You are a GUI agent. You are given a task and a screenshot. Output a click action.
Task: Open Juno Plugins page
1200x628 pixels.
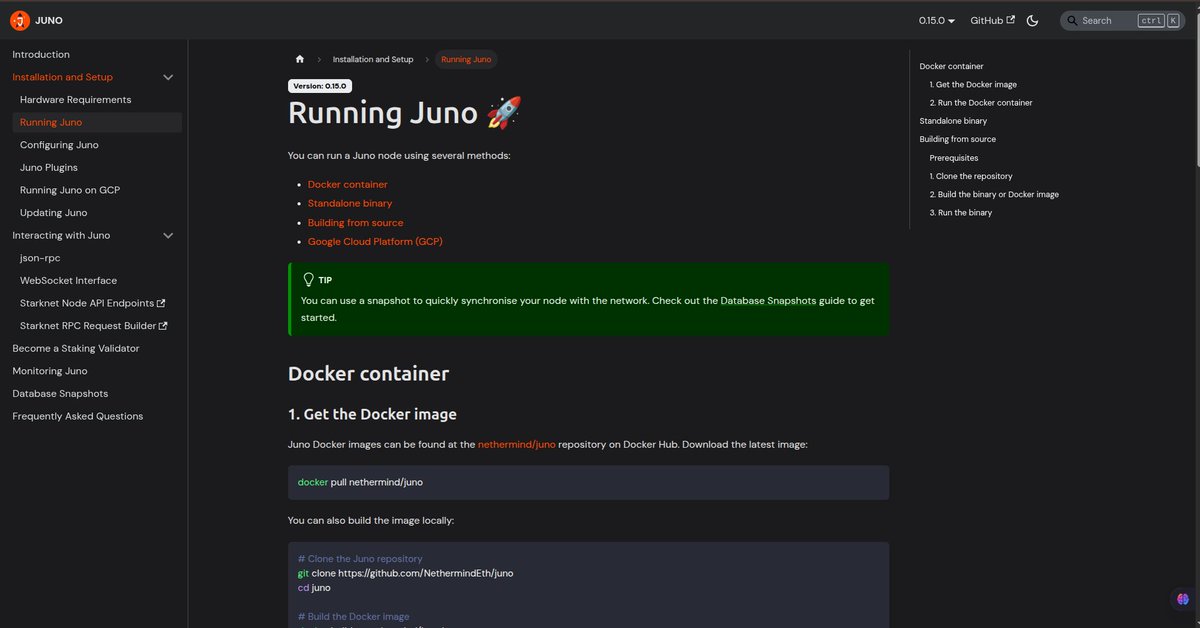tap(48, 167)
